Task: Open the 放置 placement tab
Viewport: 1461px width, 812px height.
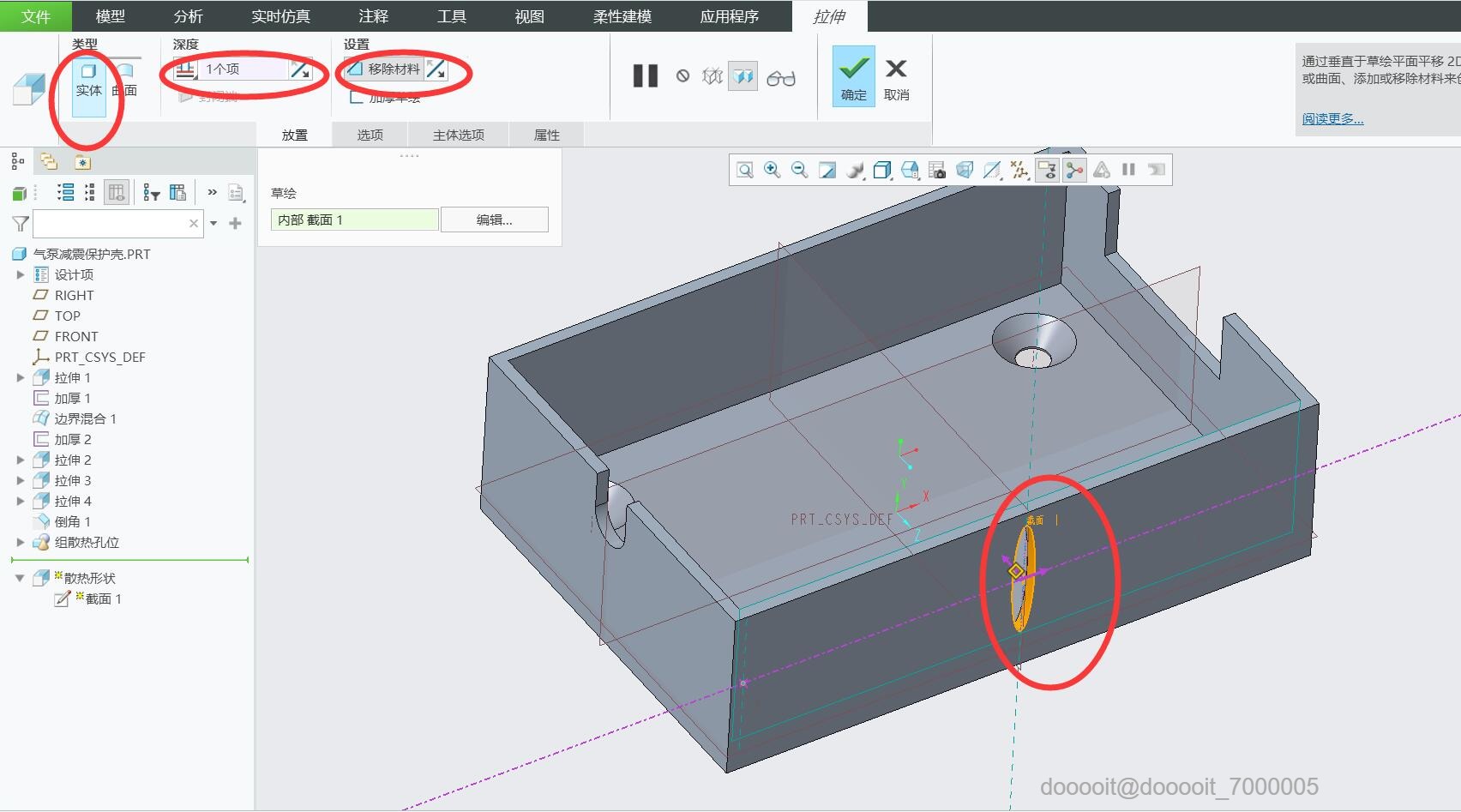Action: coord(294,135)
